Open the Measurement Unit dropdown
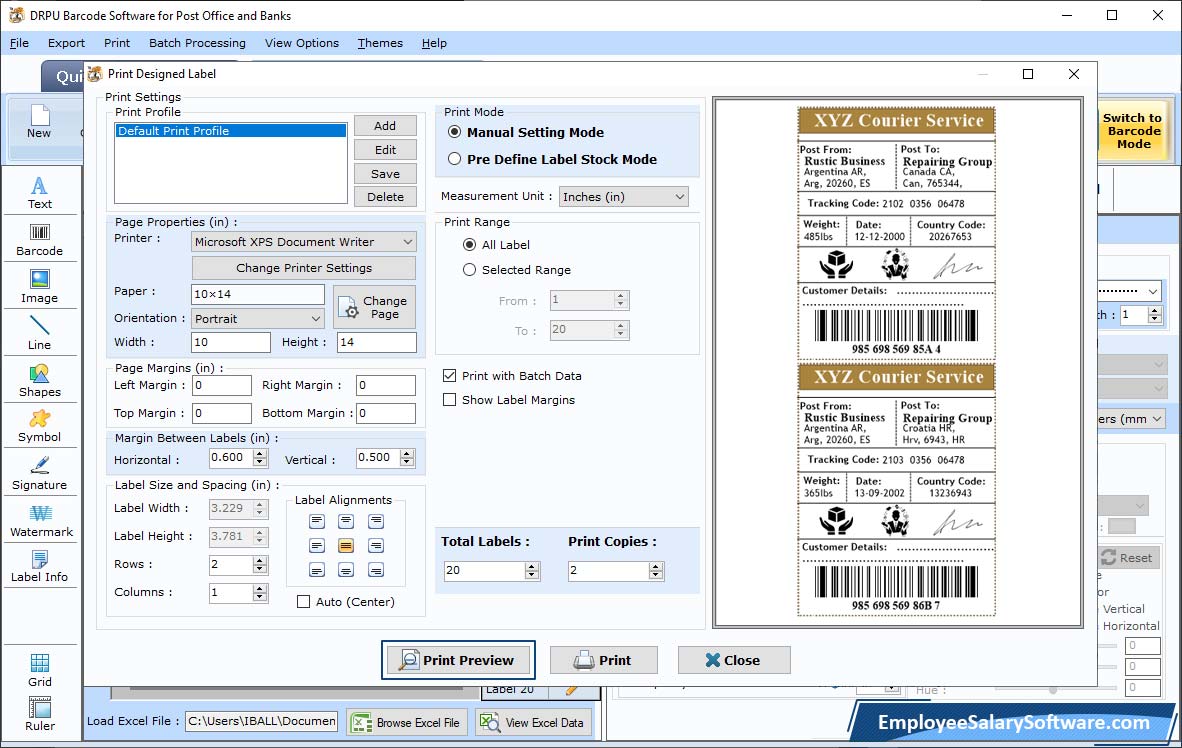The height and width of the screenshot is (748, 1182). (x=623, y=197)
